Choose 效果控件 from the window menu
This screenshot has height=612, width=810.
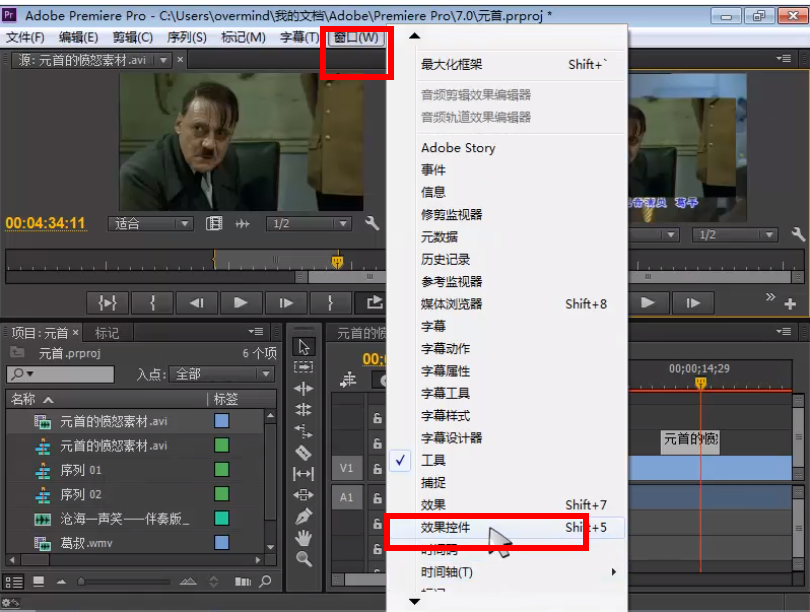(x=505, y=527)
